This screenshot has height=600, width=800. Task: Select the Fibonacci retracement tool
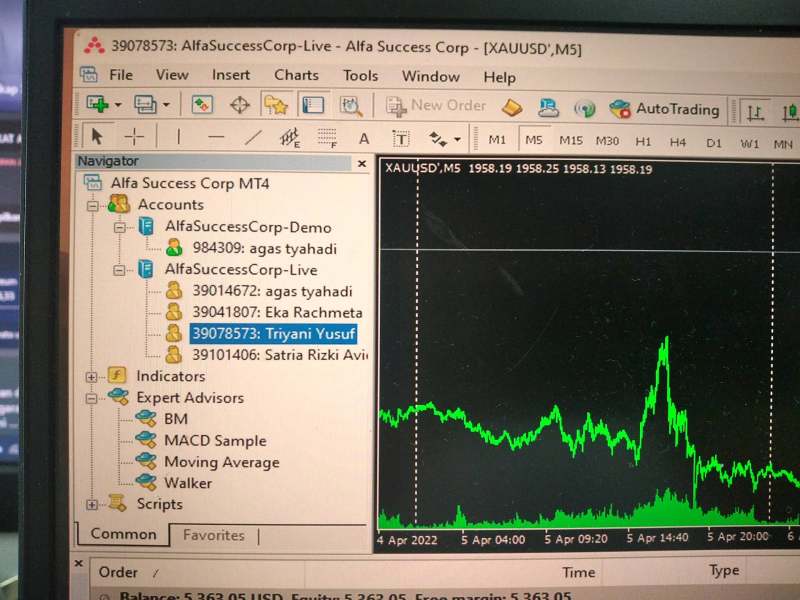[x=327, y=139]
